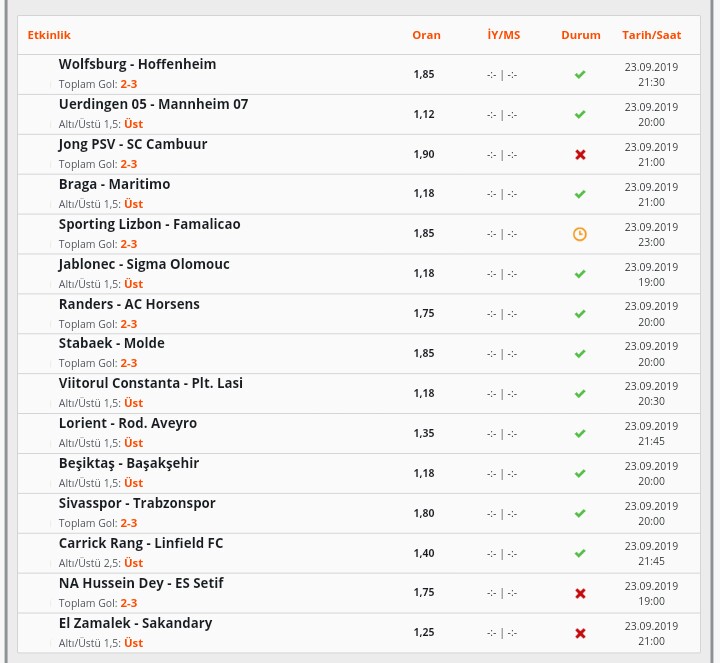Click the green checkmark for Braga - Maritimo

[x=580, y=194]
